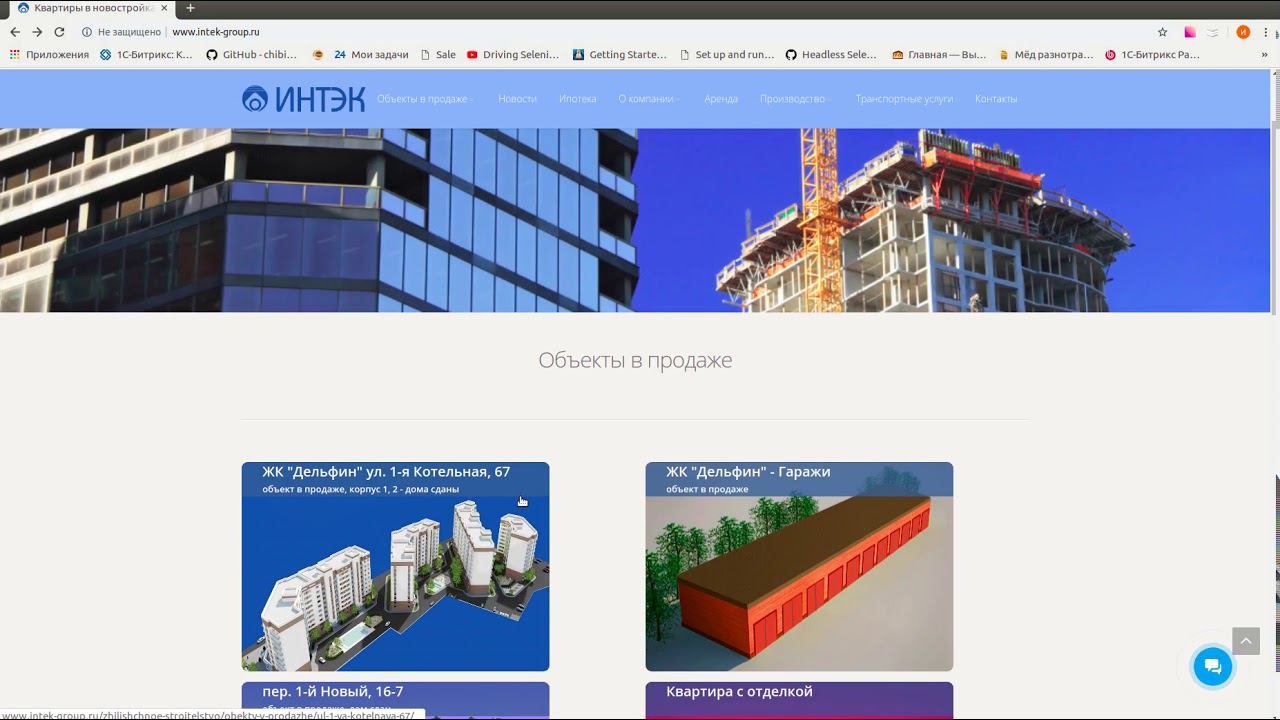Screen dimensions: 1280x720
Task: Open the 1С-Битрикс: К... bookmark
Action: (146, 55)
